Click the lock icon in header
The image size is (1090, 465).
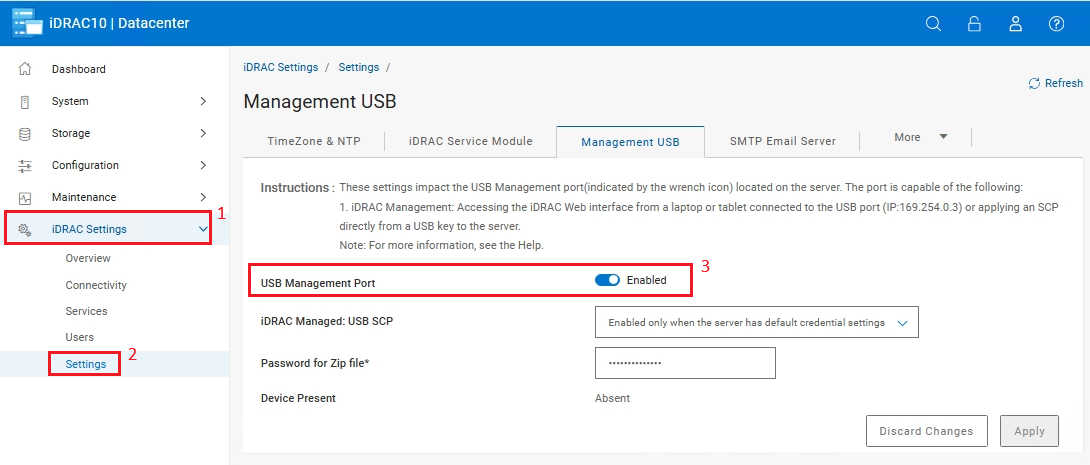975,24
